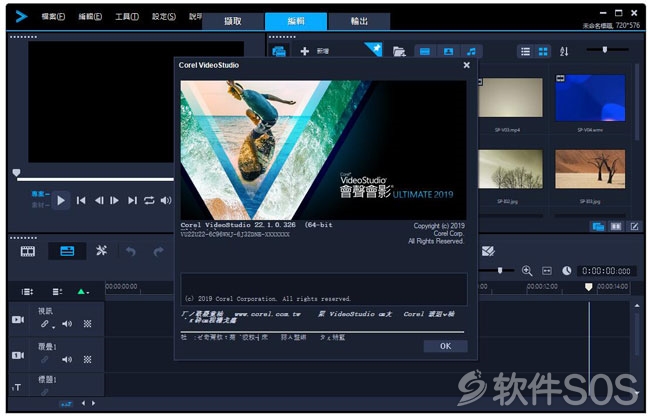The image size is (650, 416).
Task: Close the Corel VideoStudio about dialog
Action: tap(466, 65)
